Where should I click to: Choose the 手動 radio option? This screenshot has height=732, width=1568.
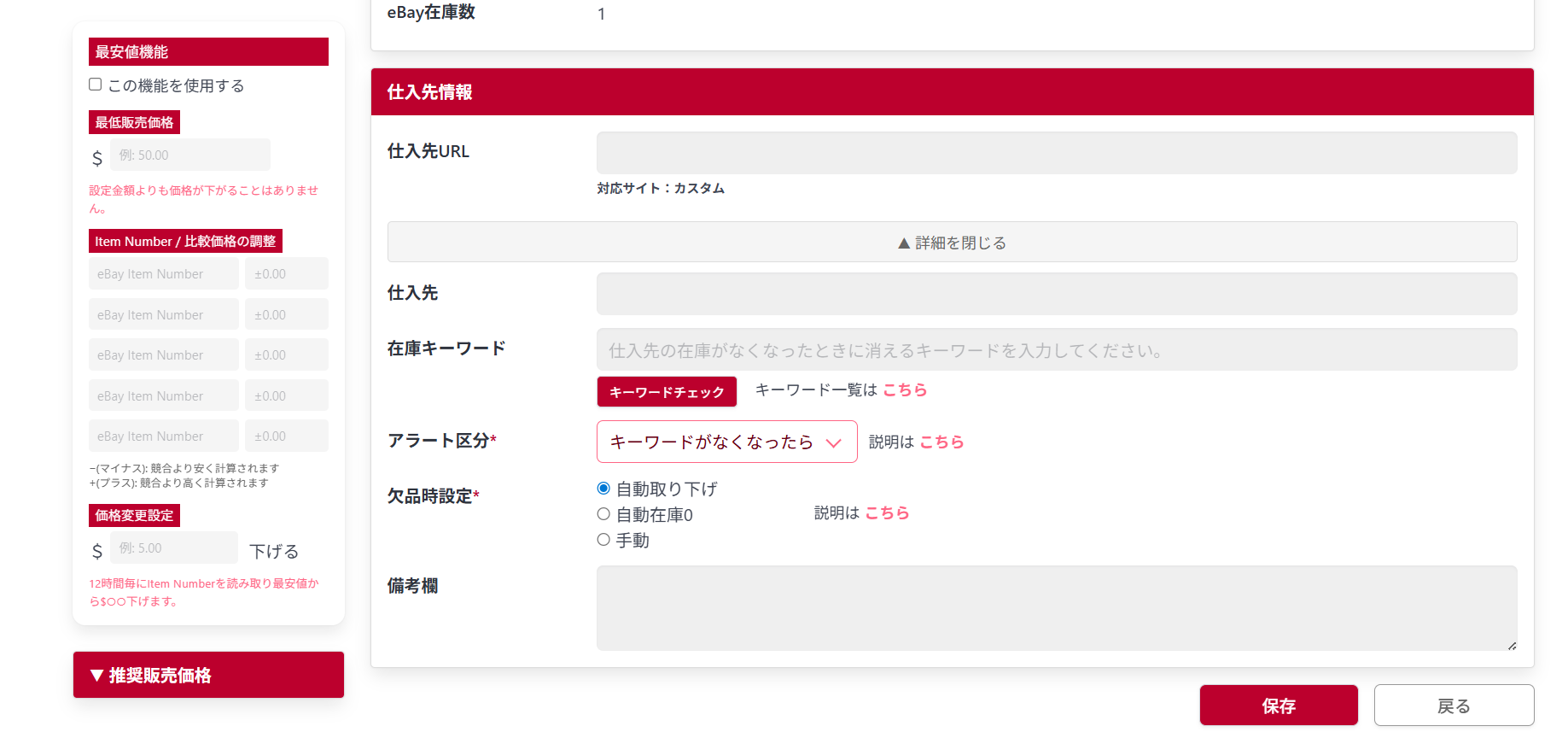[603, 540]
